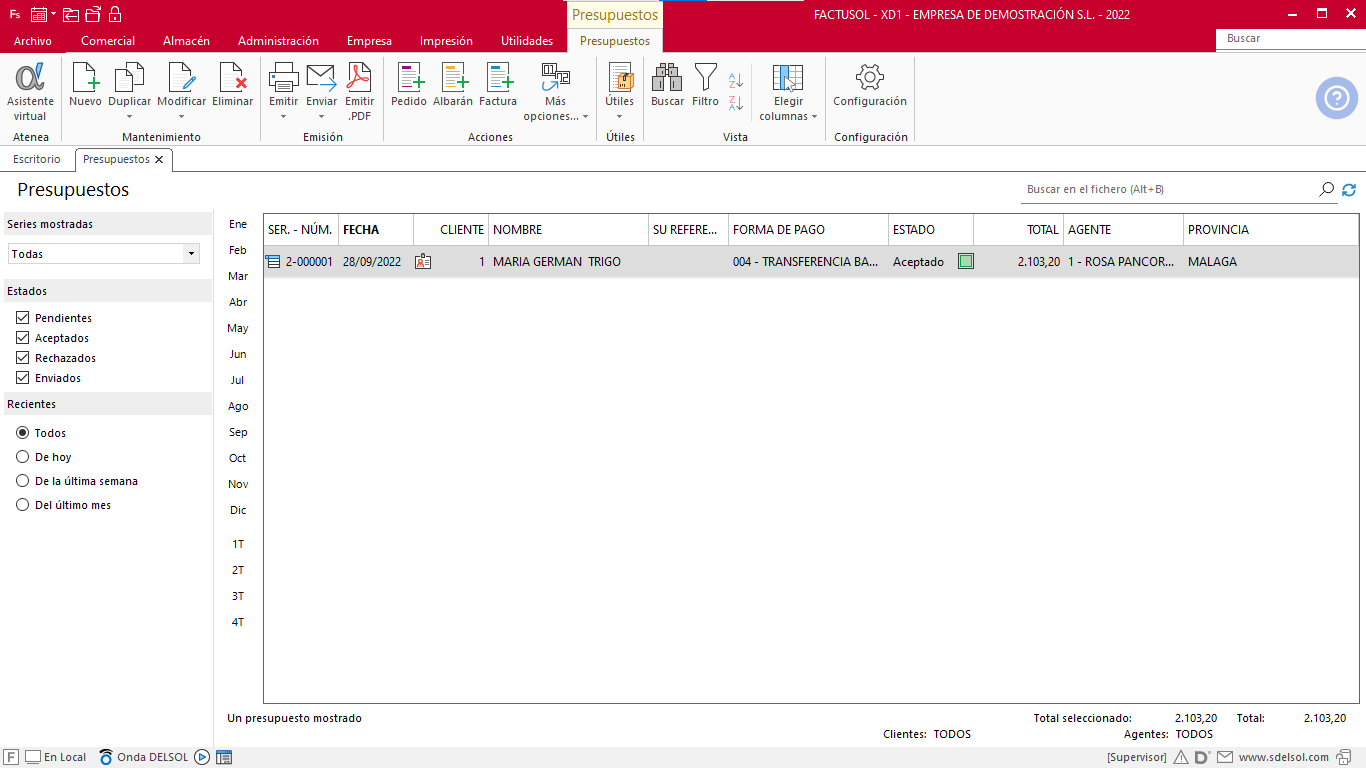Screen dimensions: 1366x768
Task: Switch to the Escritorio tab
Action: (37, 159)
